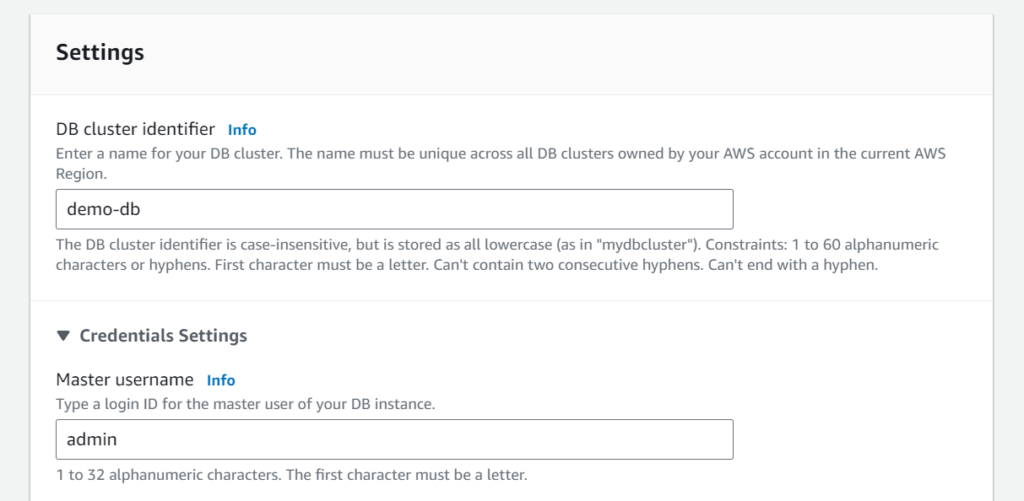Viewport: 1024px width, 501px height.
Task: Click the DB cluster identifier label
Action: point(135,129)
